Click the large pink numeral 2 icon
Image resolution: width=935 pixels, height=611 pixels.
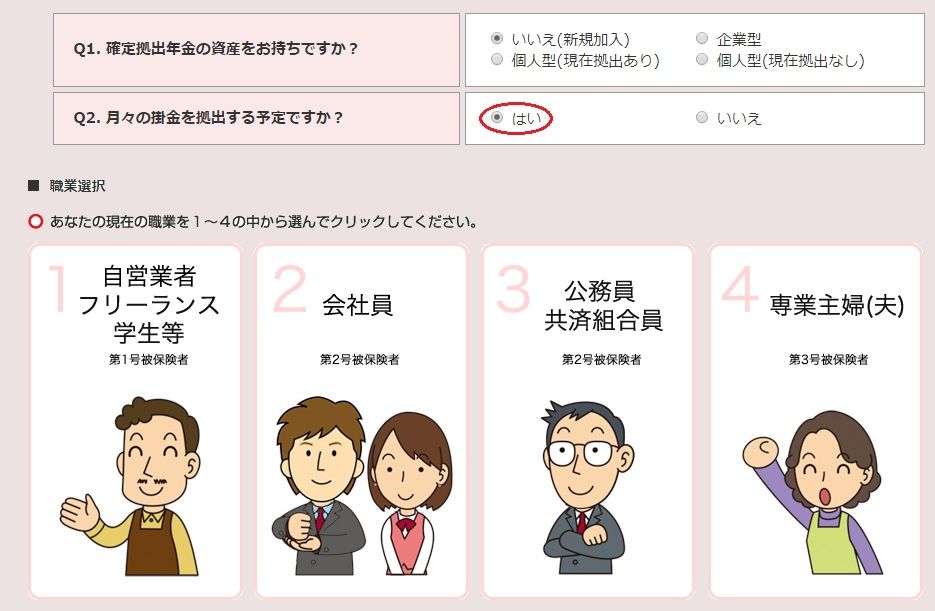click(x=290, y=290)
